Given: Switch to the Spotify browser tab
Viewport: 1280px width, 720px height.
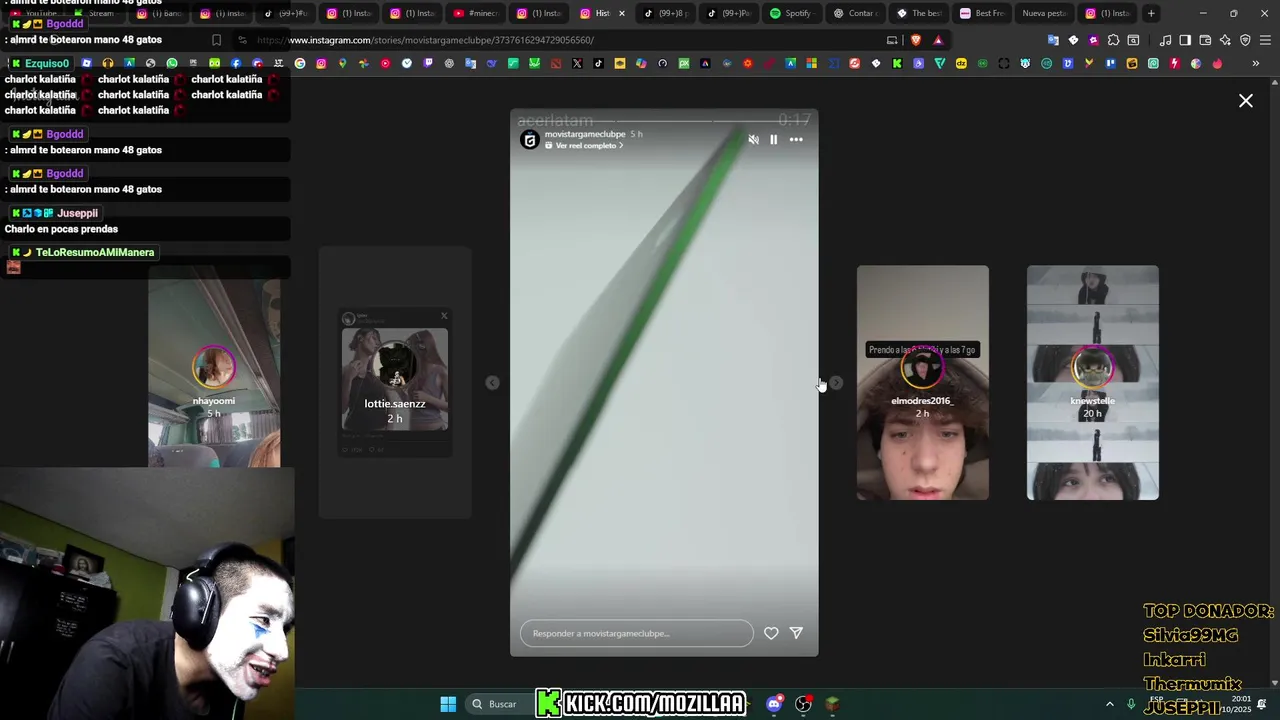Looking at the screenshot, I should coord(790,13).
